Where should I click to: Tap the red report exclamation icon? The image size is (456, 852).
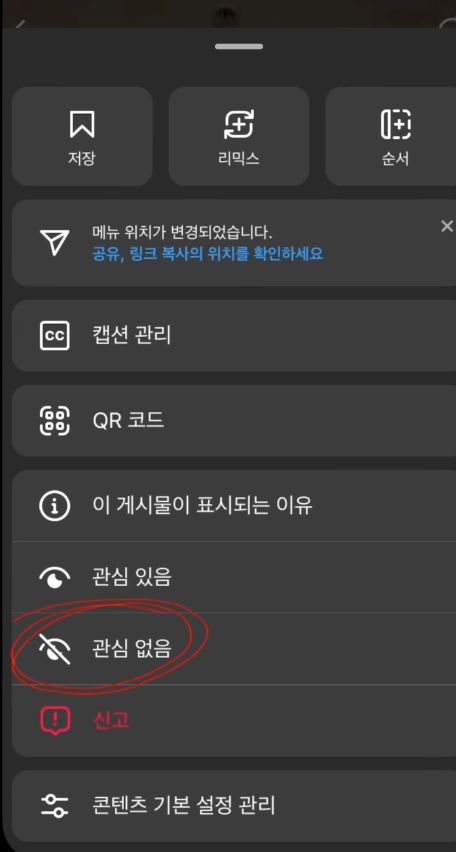54,721
